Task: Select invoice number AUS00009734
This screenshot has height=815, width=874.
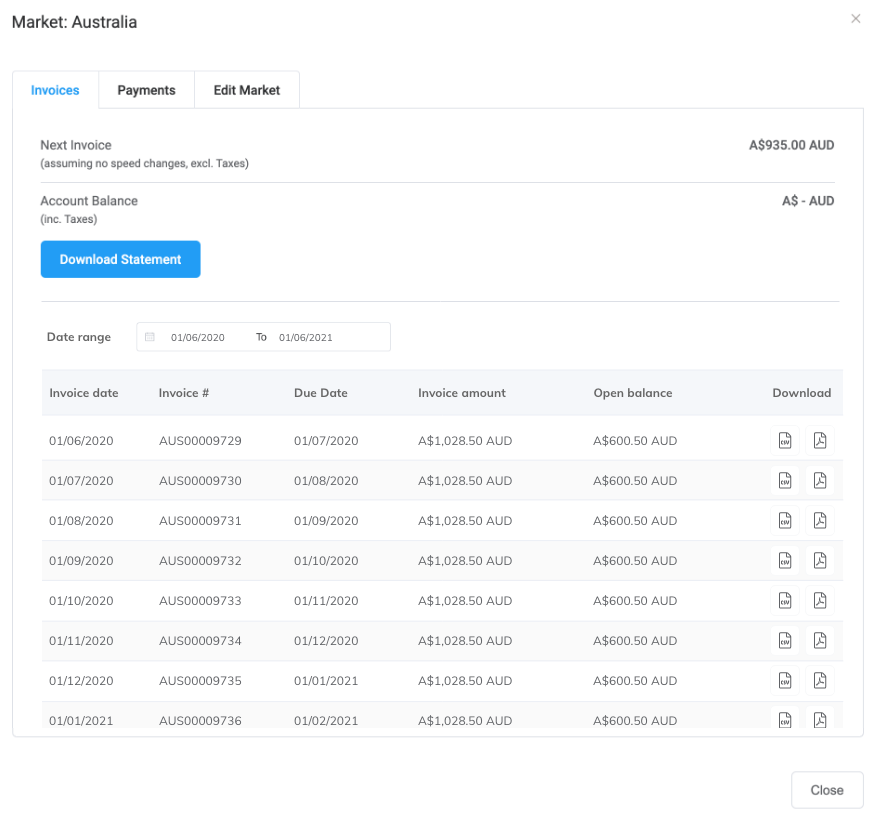Action: [200, 641]
